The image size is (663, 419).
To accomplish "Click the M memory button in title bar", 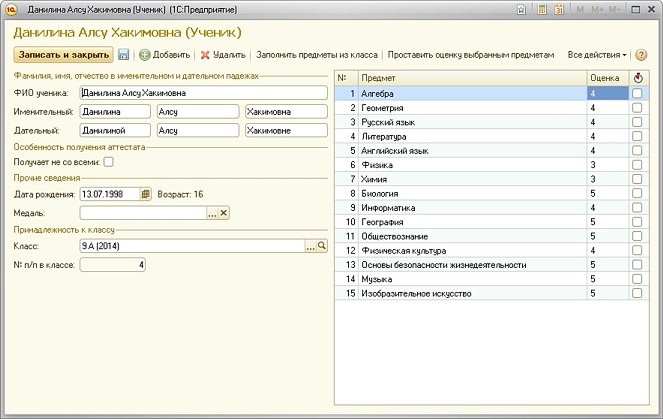I will tap(580, 10).
